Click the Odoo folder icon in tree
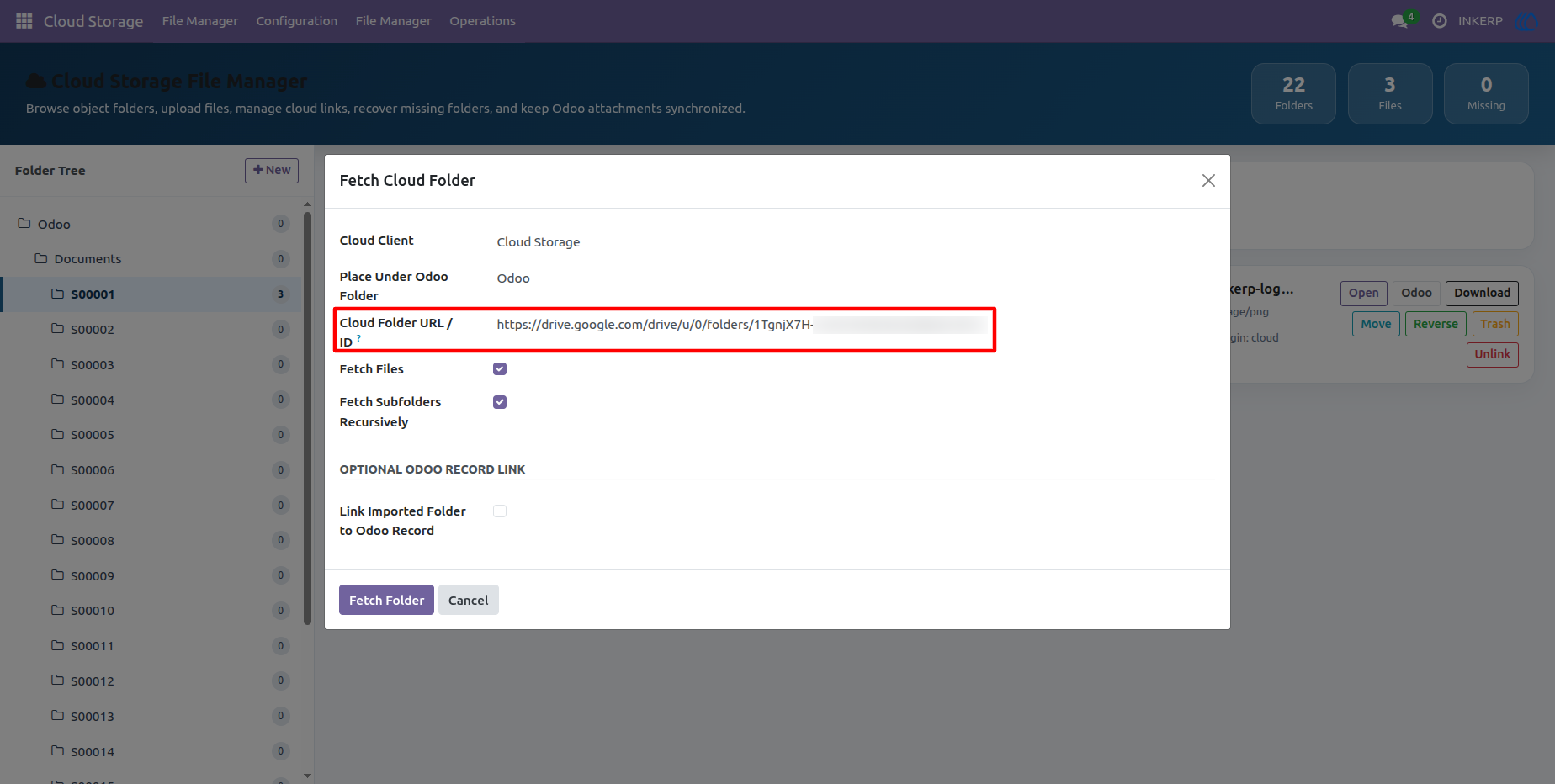This screenshot has width=1555, height=784. click(x=24, y=223)
